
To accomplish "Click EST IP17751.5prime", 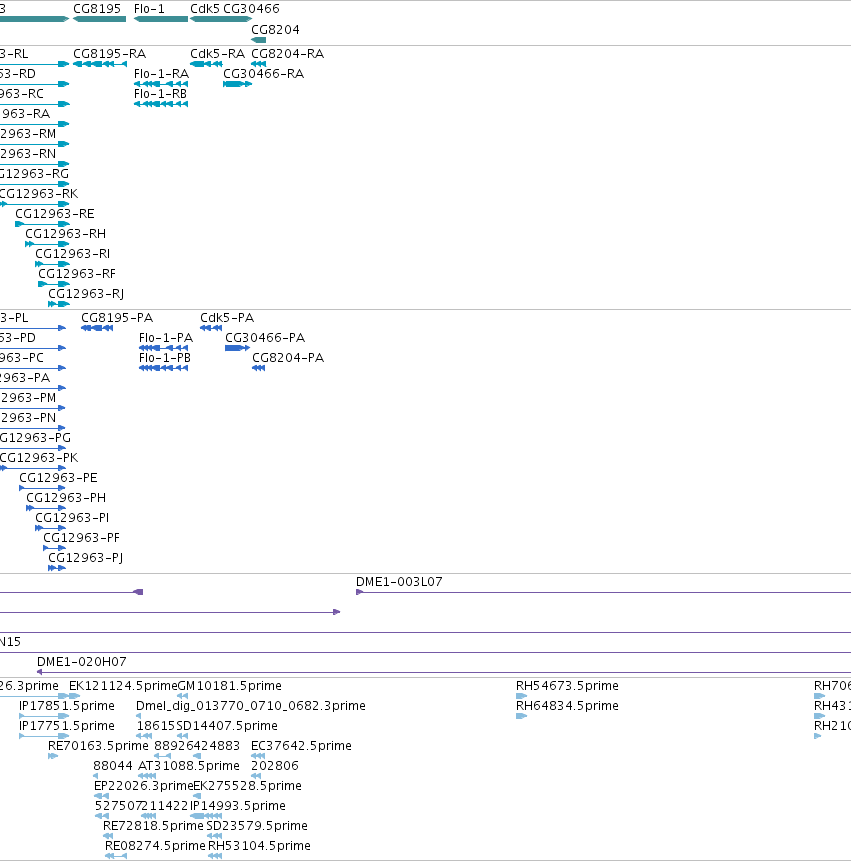I will 44,736.
